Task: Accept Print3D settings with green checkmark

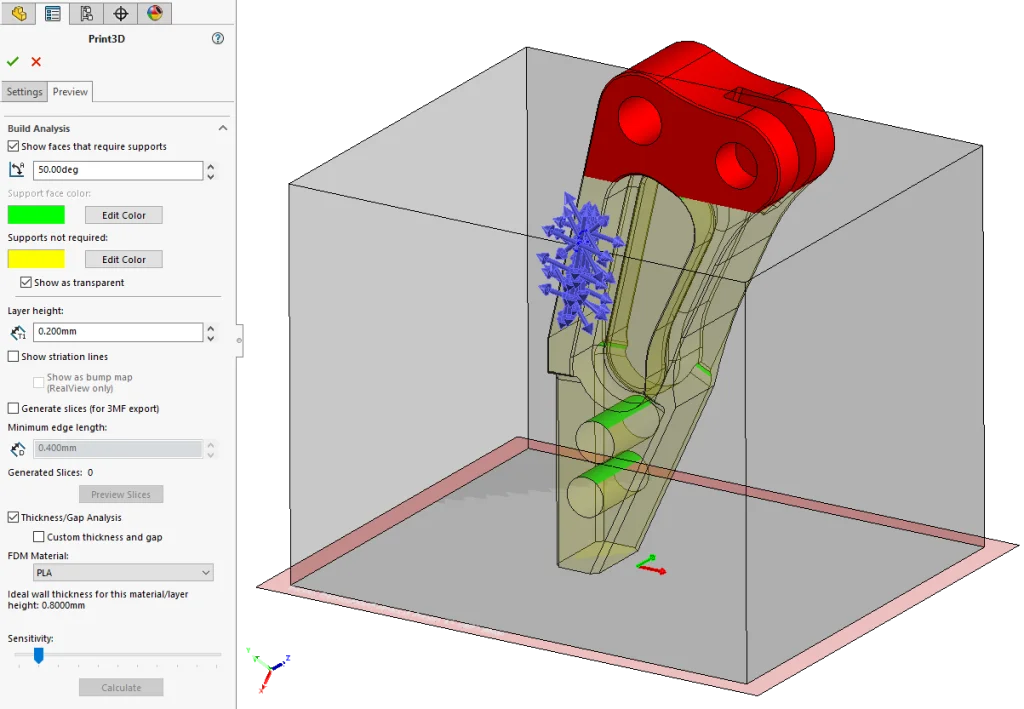Action: coord(12,61)
